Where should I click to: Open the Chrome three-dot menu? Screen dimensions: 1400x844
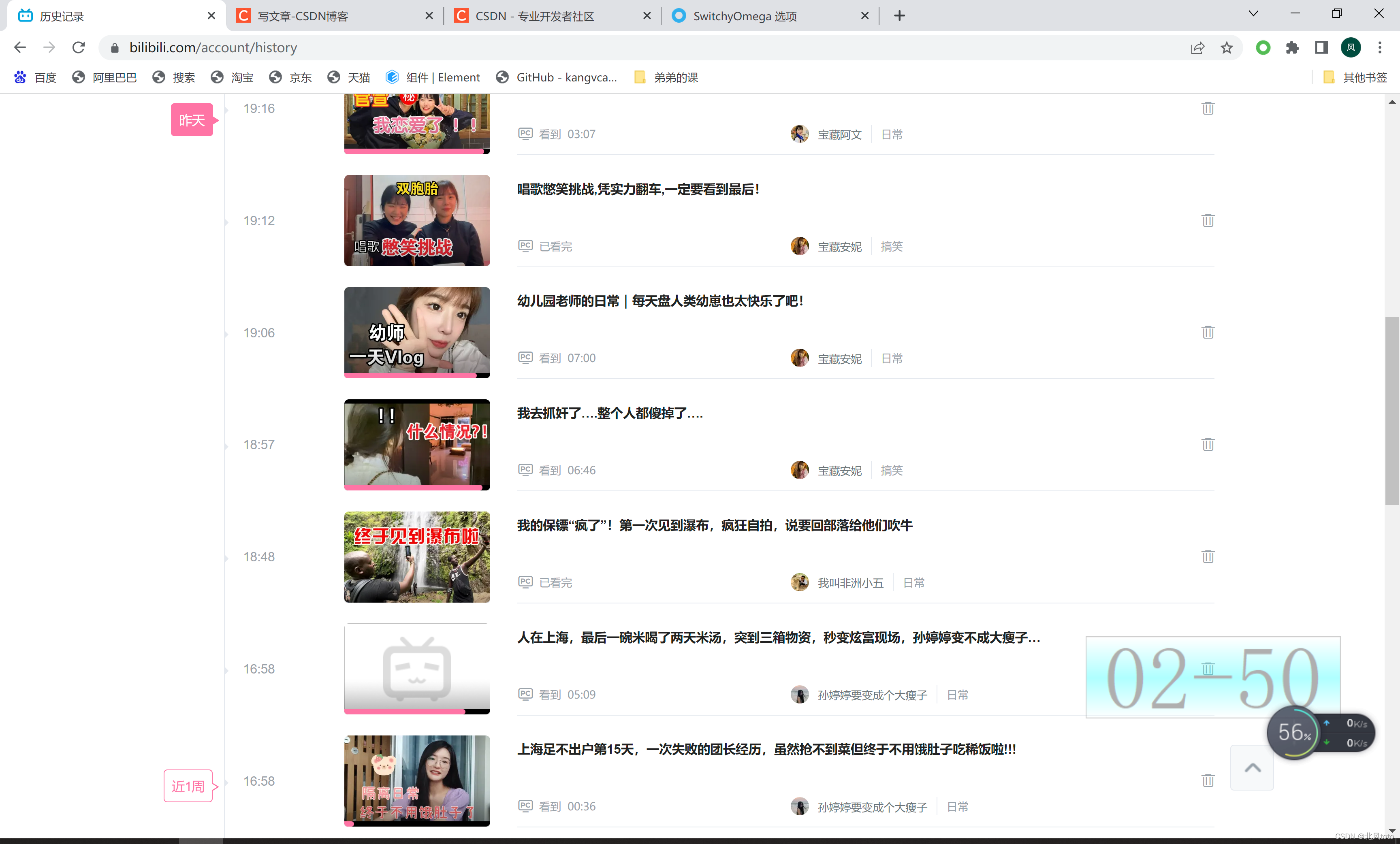pyautogui.click(x=1381, y=48)
